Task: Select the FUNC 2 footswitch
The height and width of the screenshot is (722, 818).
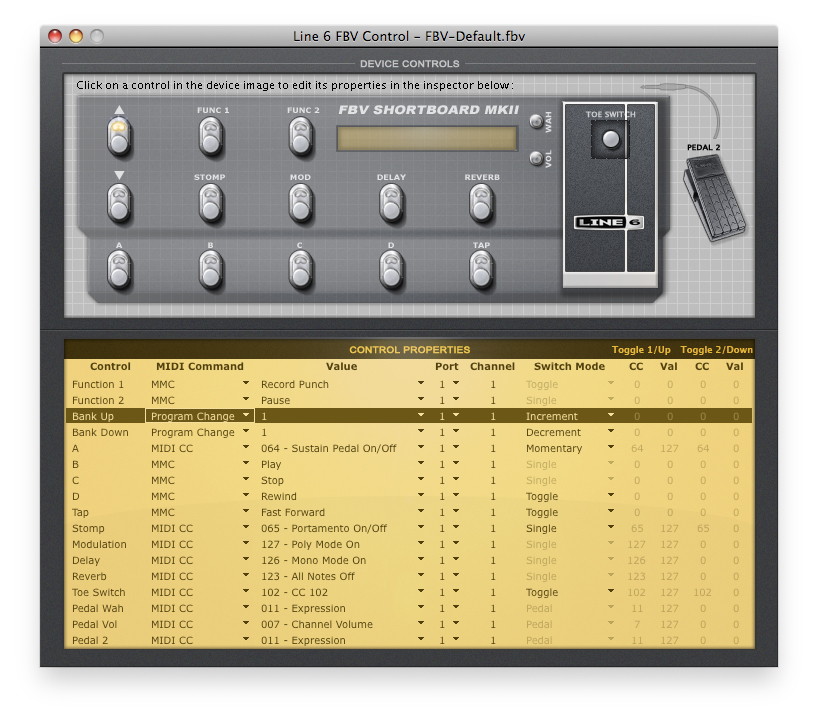Action: (301, 136)
